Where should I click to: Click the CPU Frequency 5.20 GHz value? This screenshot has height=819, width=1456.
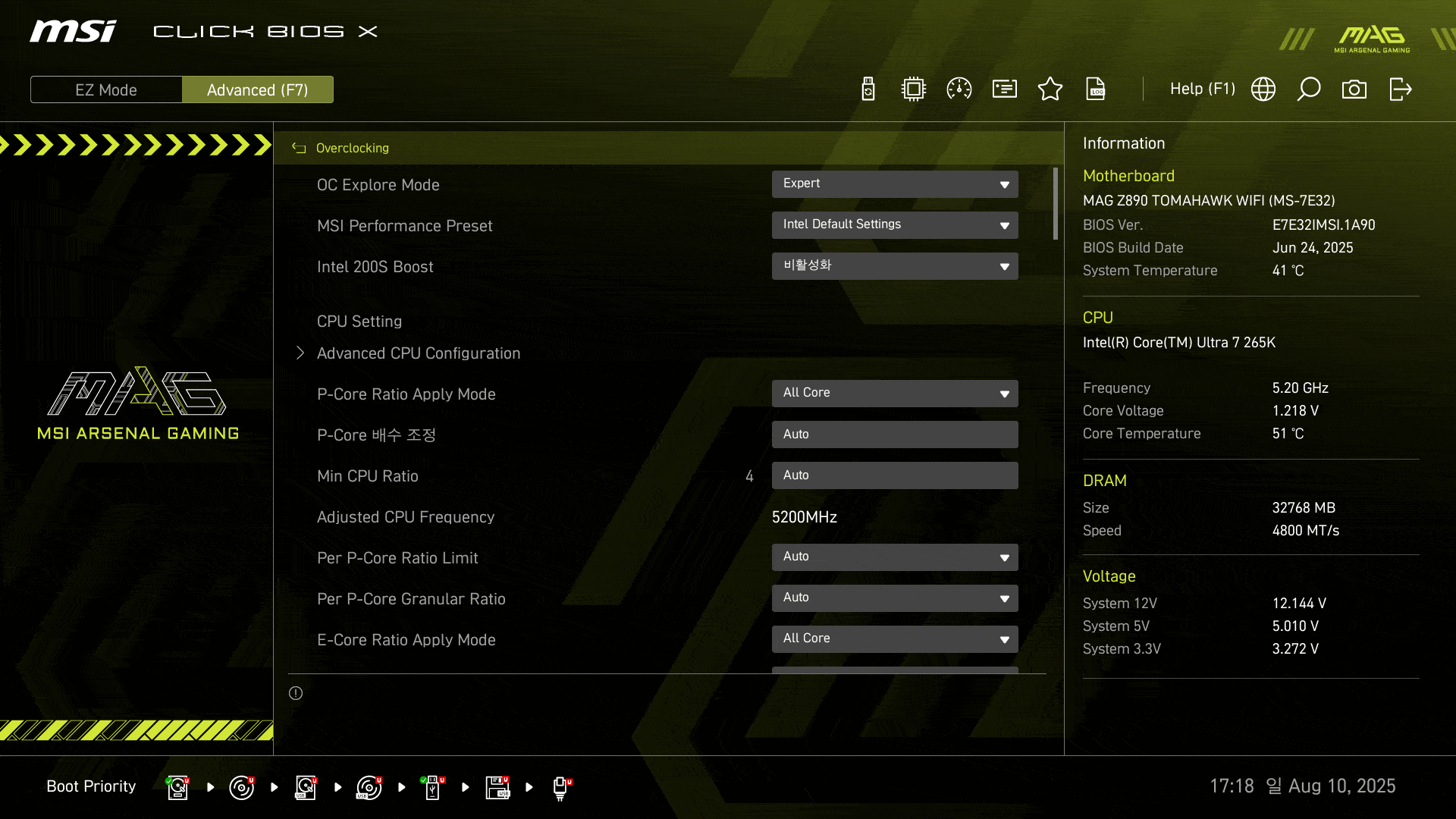(x=1301, y=388)
